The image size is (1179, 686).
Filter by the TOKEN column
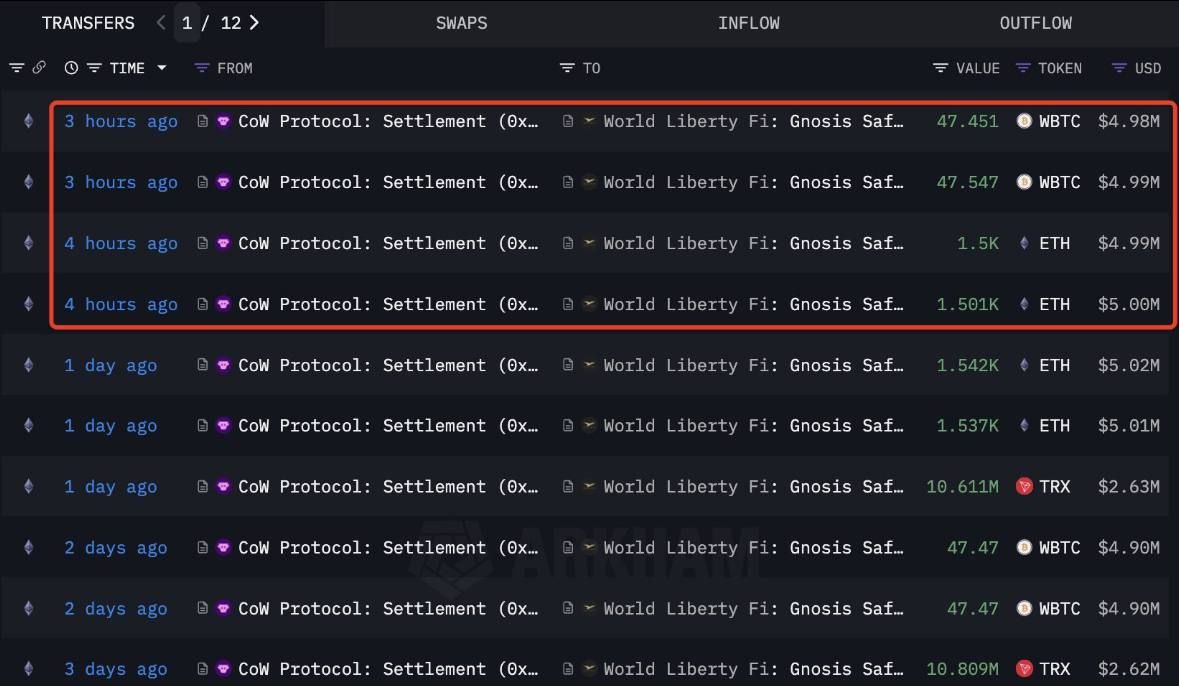(1023, 68)
